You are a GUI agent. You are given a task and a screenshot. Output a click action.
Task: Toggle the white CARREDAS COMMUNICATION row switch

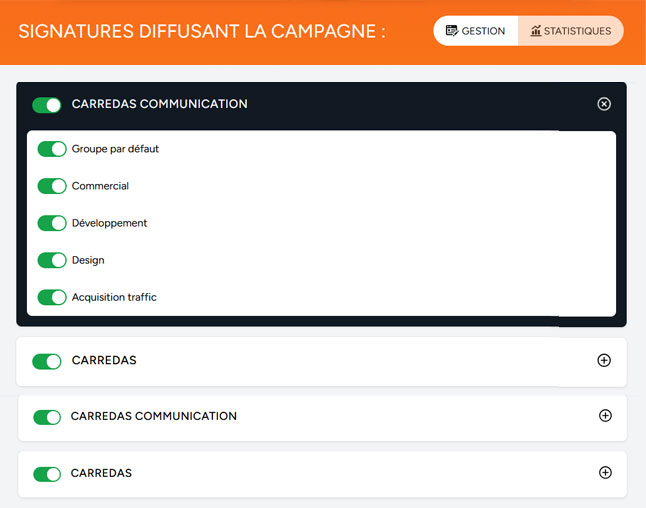(x=47, y=417)
